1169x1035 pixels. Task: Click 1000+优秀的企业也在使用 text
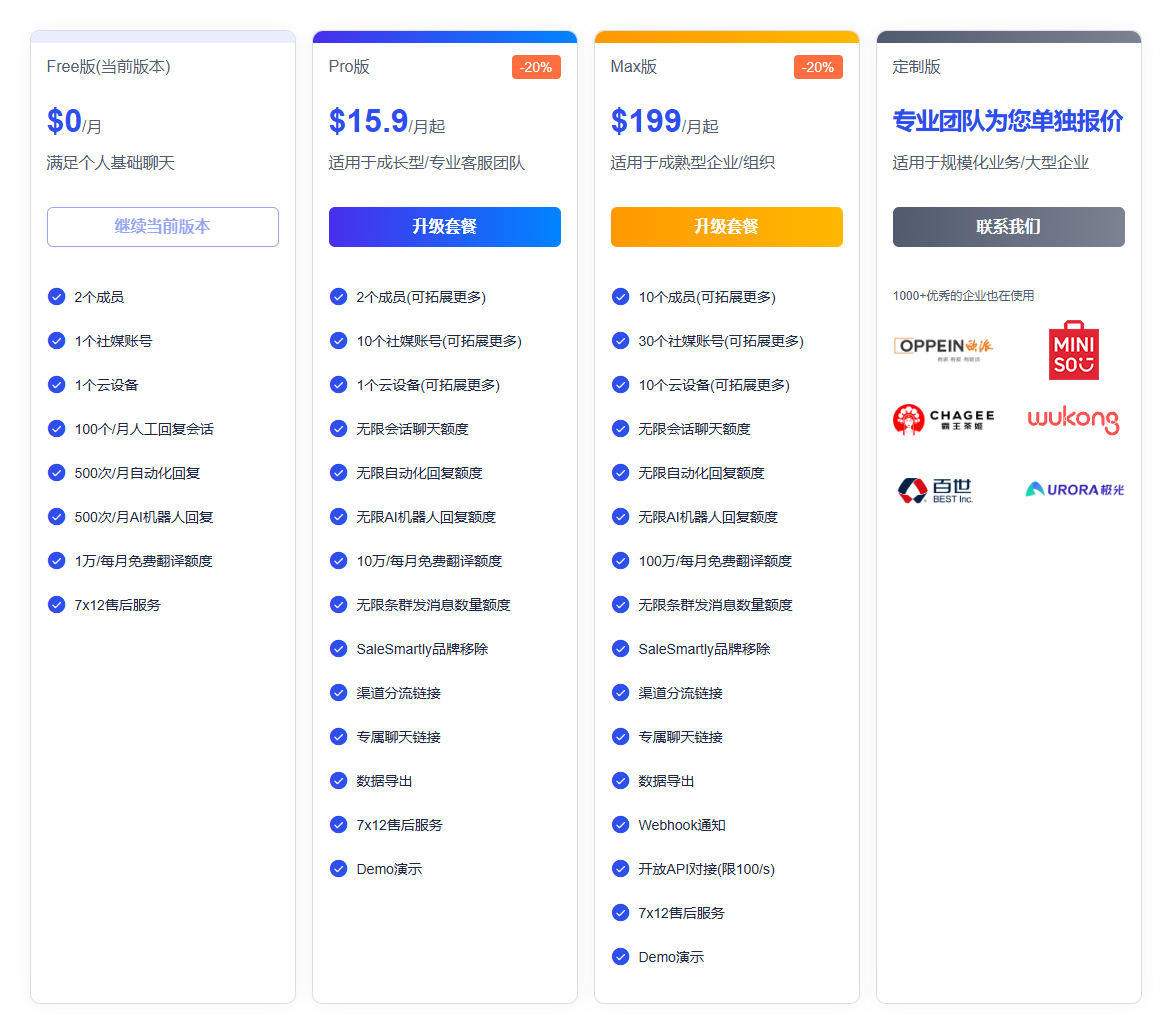[x=963, y=296]
